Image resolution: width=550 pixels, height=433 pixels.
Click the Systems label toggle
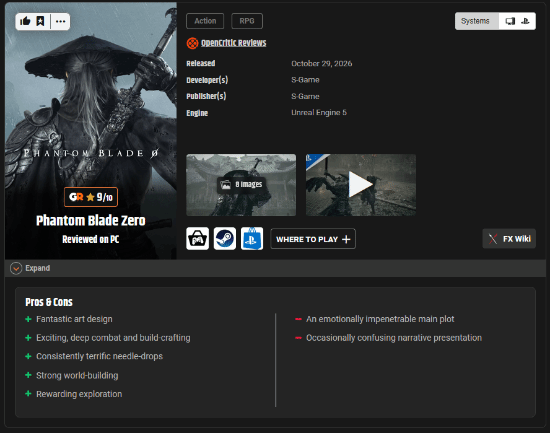point(475,21)
